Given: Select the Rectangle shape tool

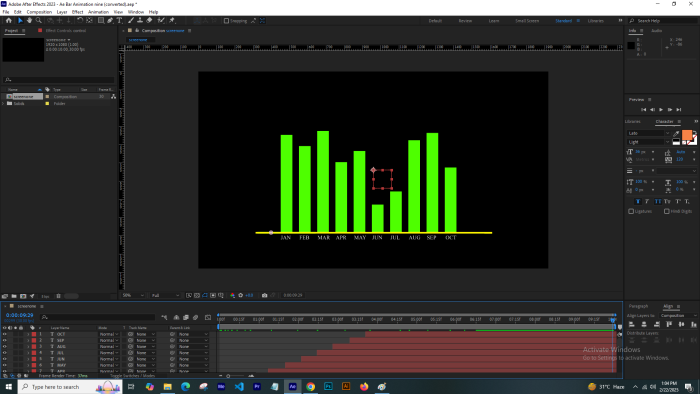Looking at the screenshot, I should pyautogui.click(x=101, y=21).
